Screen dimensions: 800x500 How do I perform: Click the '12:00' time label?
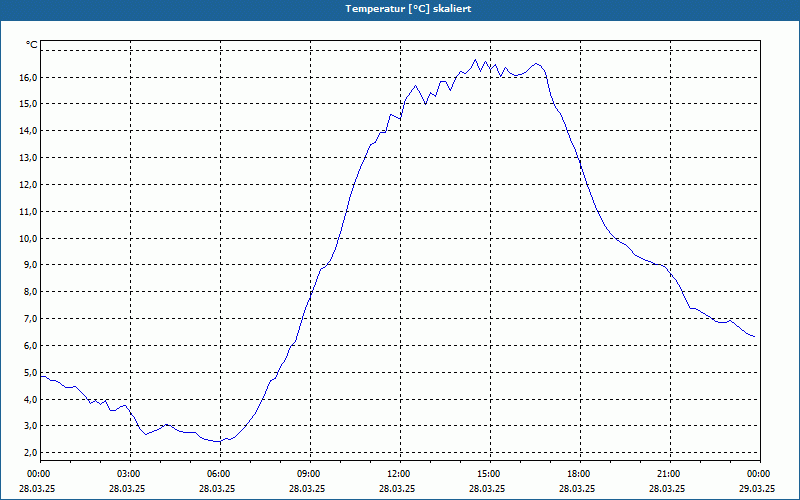click(x=399, y=474)
